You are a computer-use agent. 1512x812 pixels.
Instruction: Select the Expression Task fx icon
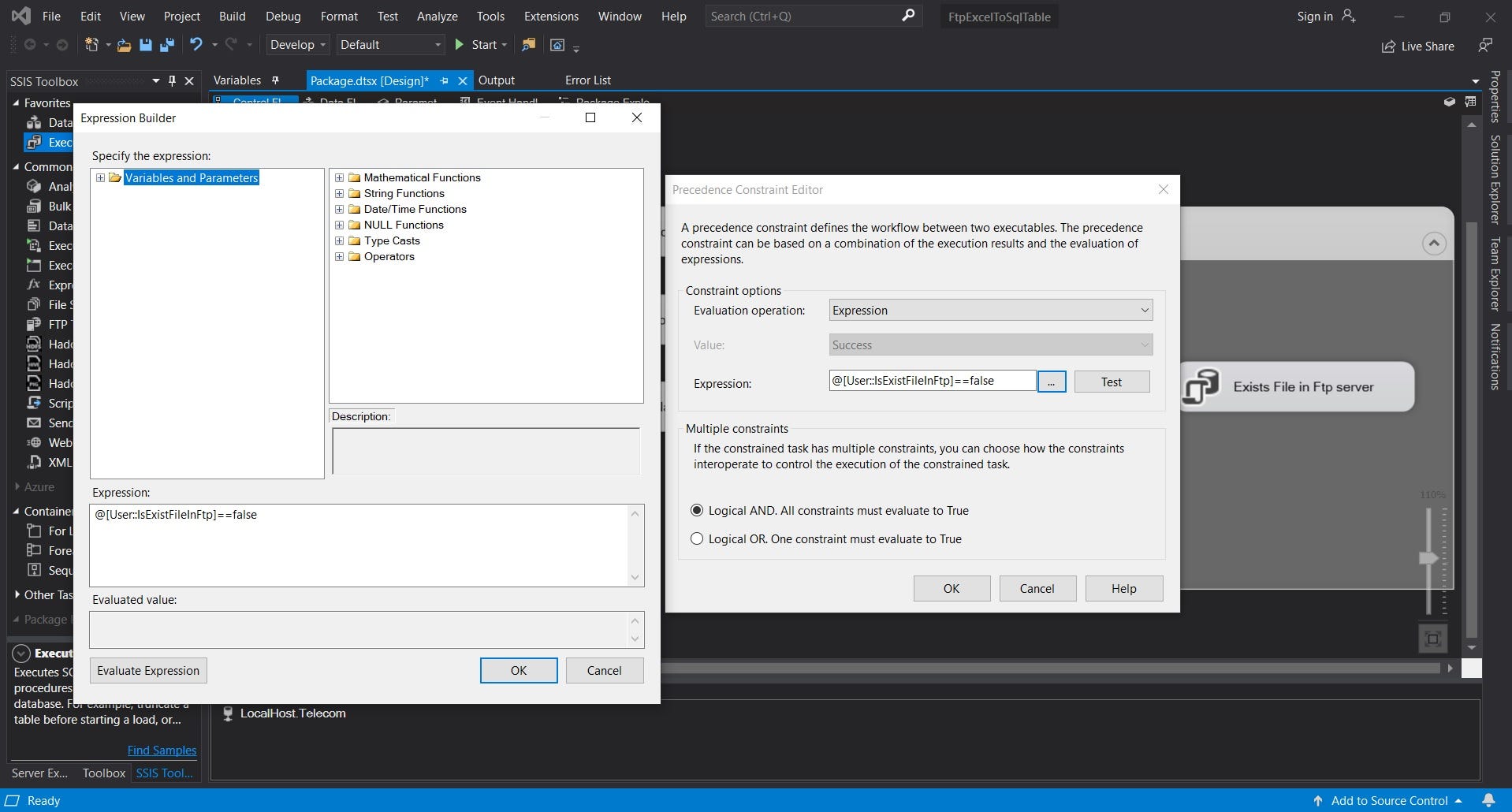(34, 285)
